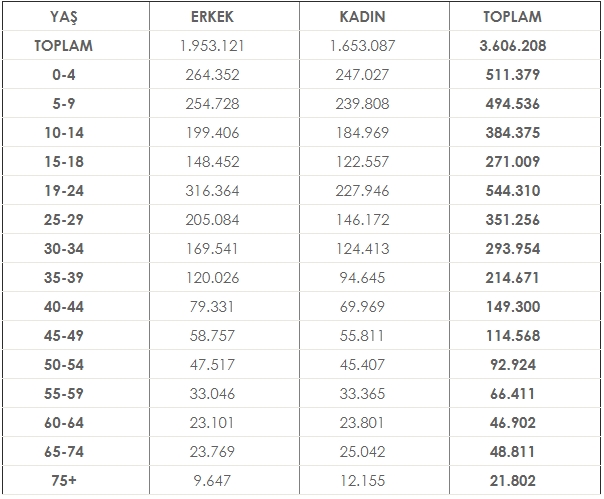Click the 0-4 age group row label
The width and height of the screenshot is (604, 499).
point(65,74)
